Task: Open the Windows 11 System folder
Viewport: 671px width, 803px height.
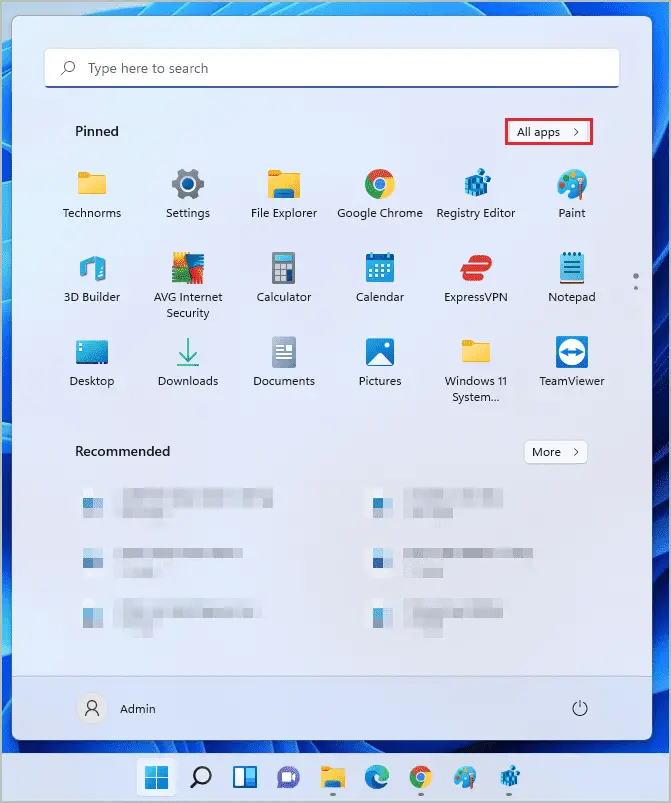Action: pos(476,370)
